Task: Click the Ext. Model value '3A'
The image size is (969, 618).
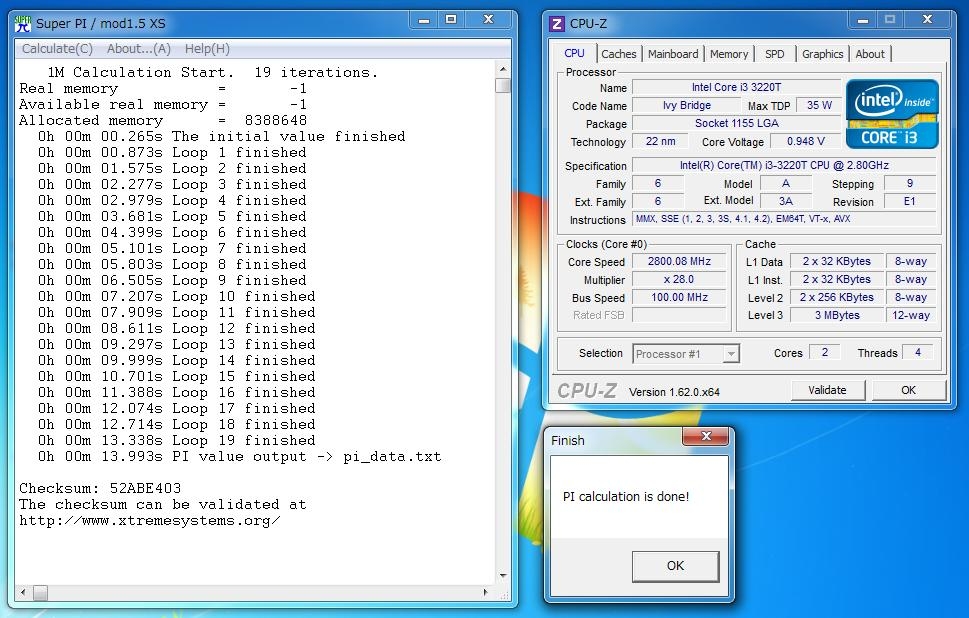Action: [x=785, y=201]
